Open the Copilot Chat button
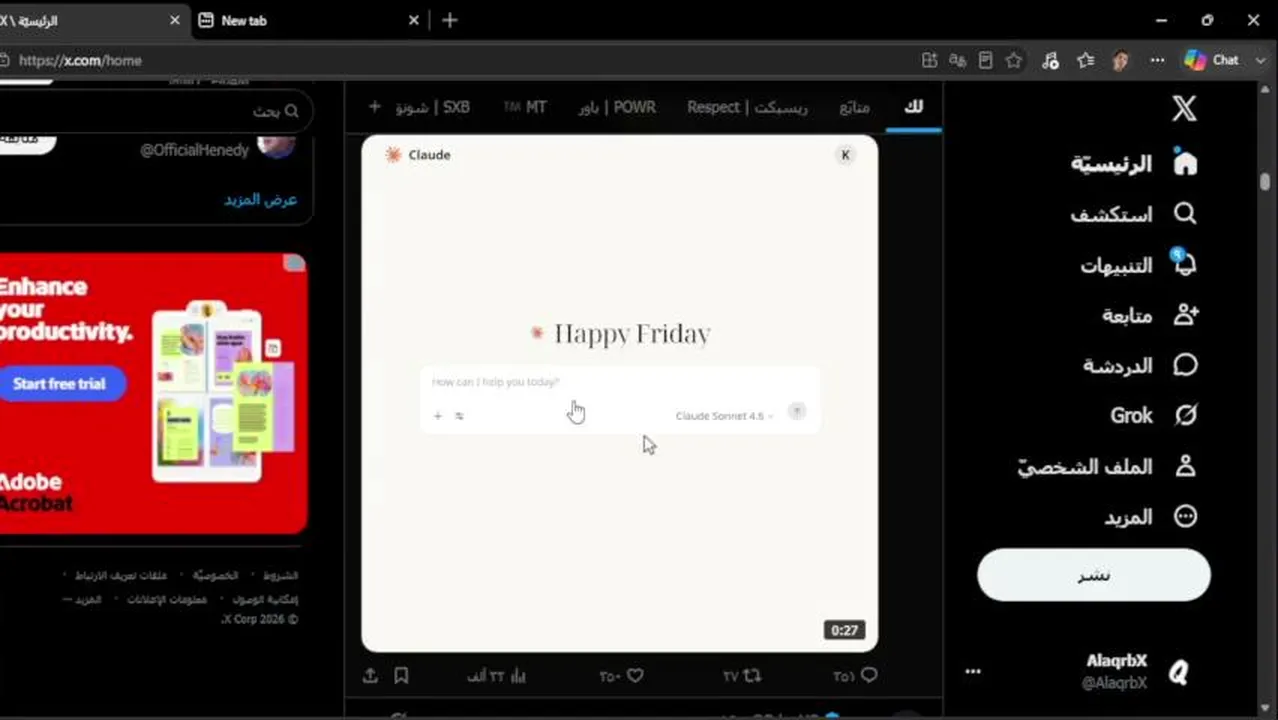 coord(1212,60)
